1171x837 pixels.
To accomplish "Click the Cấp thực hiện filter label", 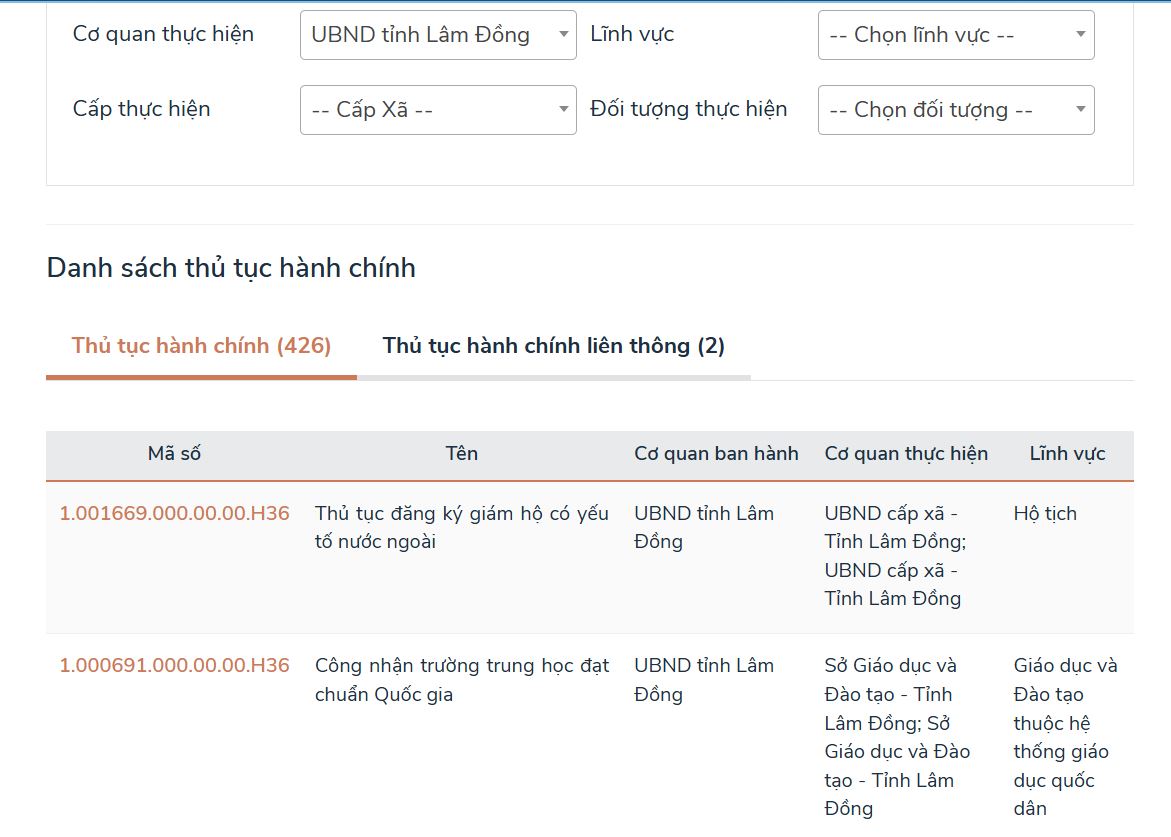I will pos(141,109).
